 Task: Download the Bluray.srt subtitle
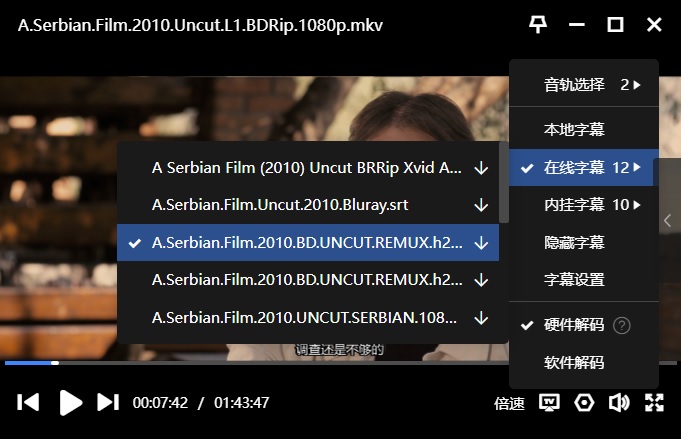click(481, 205)
